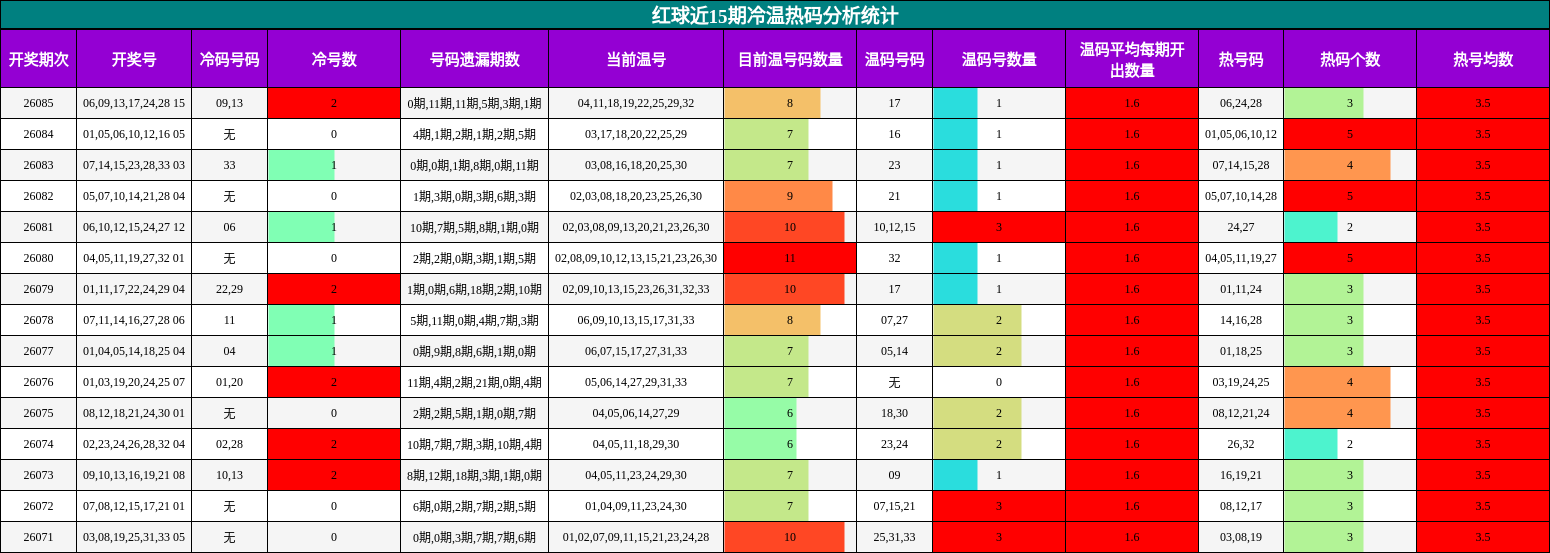The image size is (1550, 553).
Task: Select the 开奖号 column header
Action: click(134, 59)
